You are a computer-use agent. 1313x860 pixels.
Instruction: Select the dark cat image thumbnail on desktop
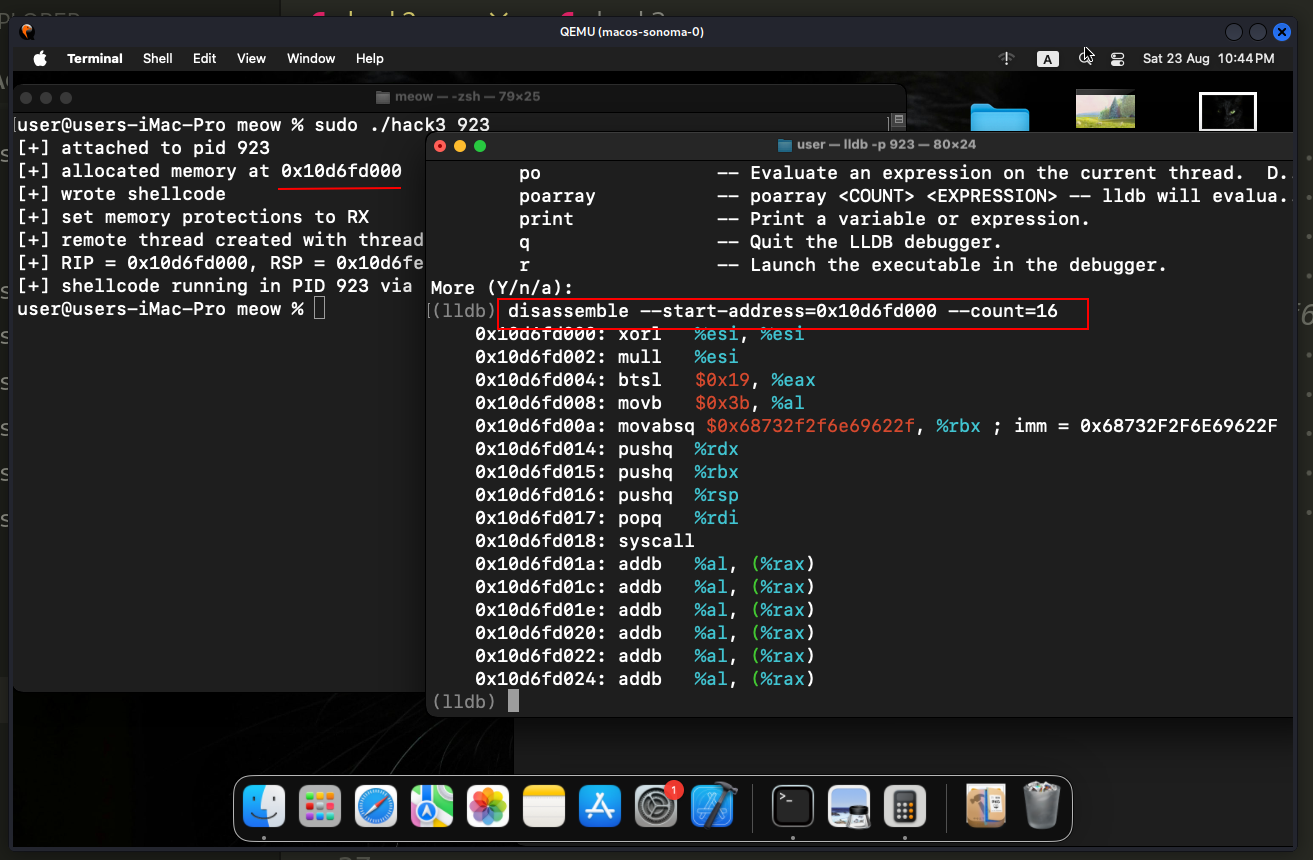1228,111
